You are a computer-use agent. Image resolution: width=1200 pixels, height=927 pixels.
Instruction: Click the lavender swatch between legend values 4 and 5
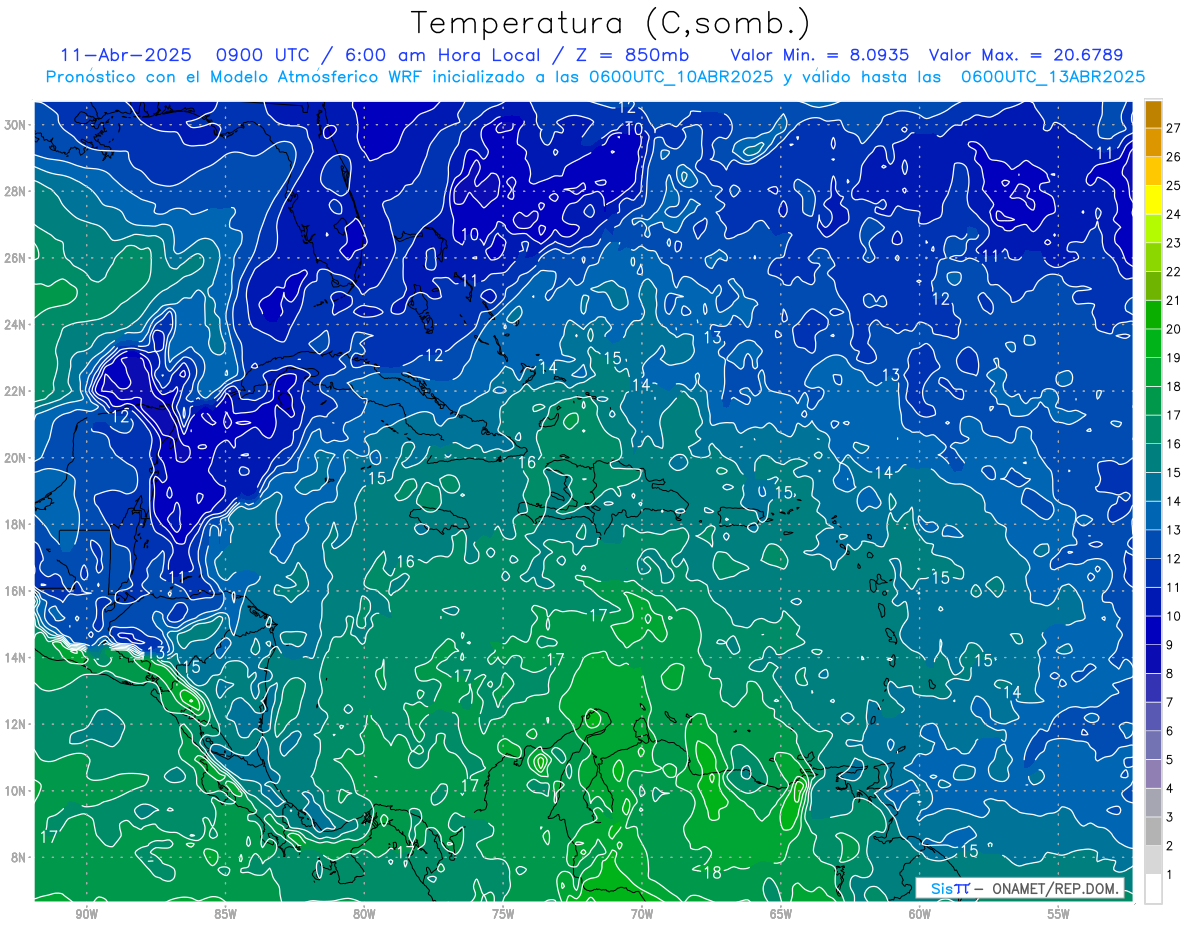1153,773
